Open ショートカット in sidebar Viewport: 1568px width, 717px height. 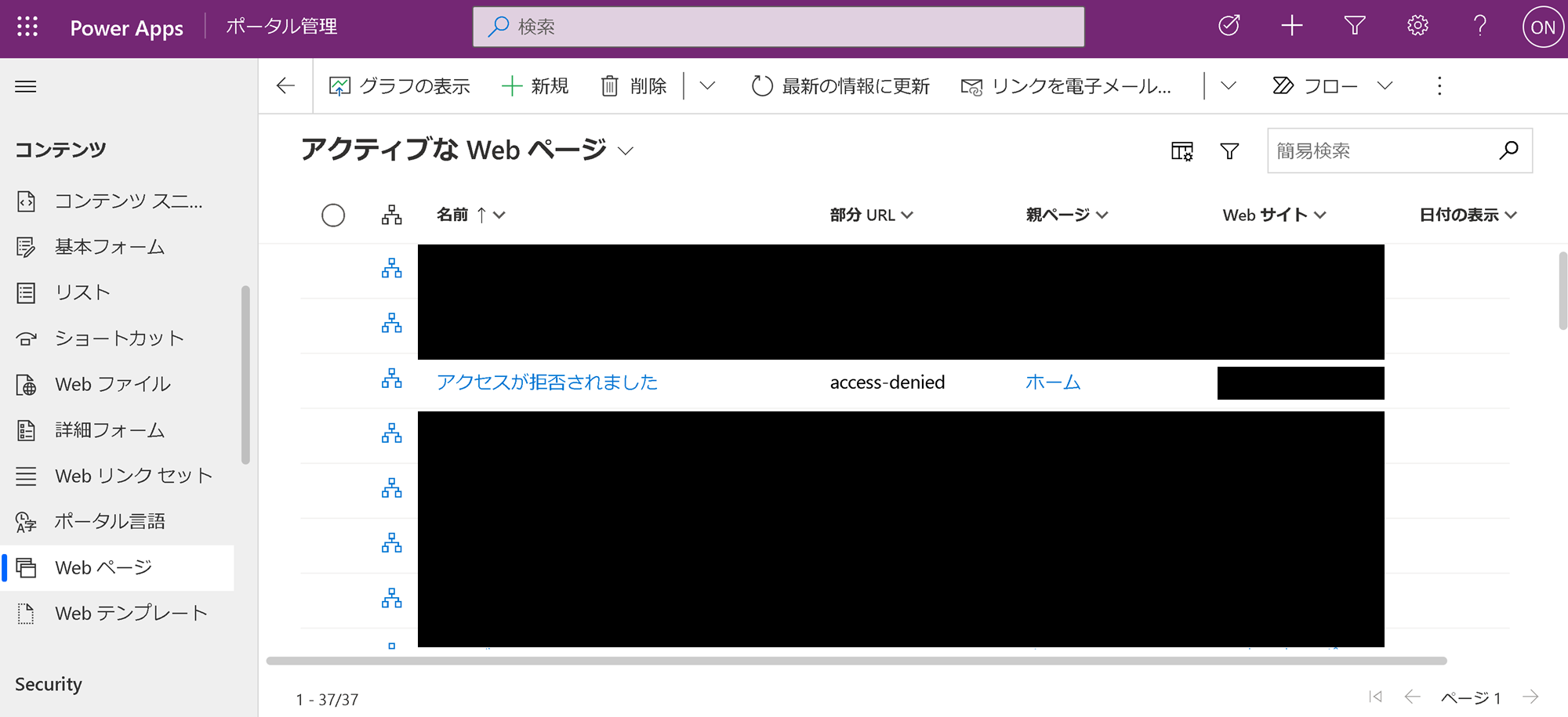(x=118, y=339)
